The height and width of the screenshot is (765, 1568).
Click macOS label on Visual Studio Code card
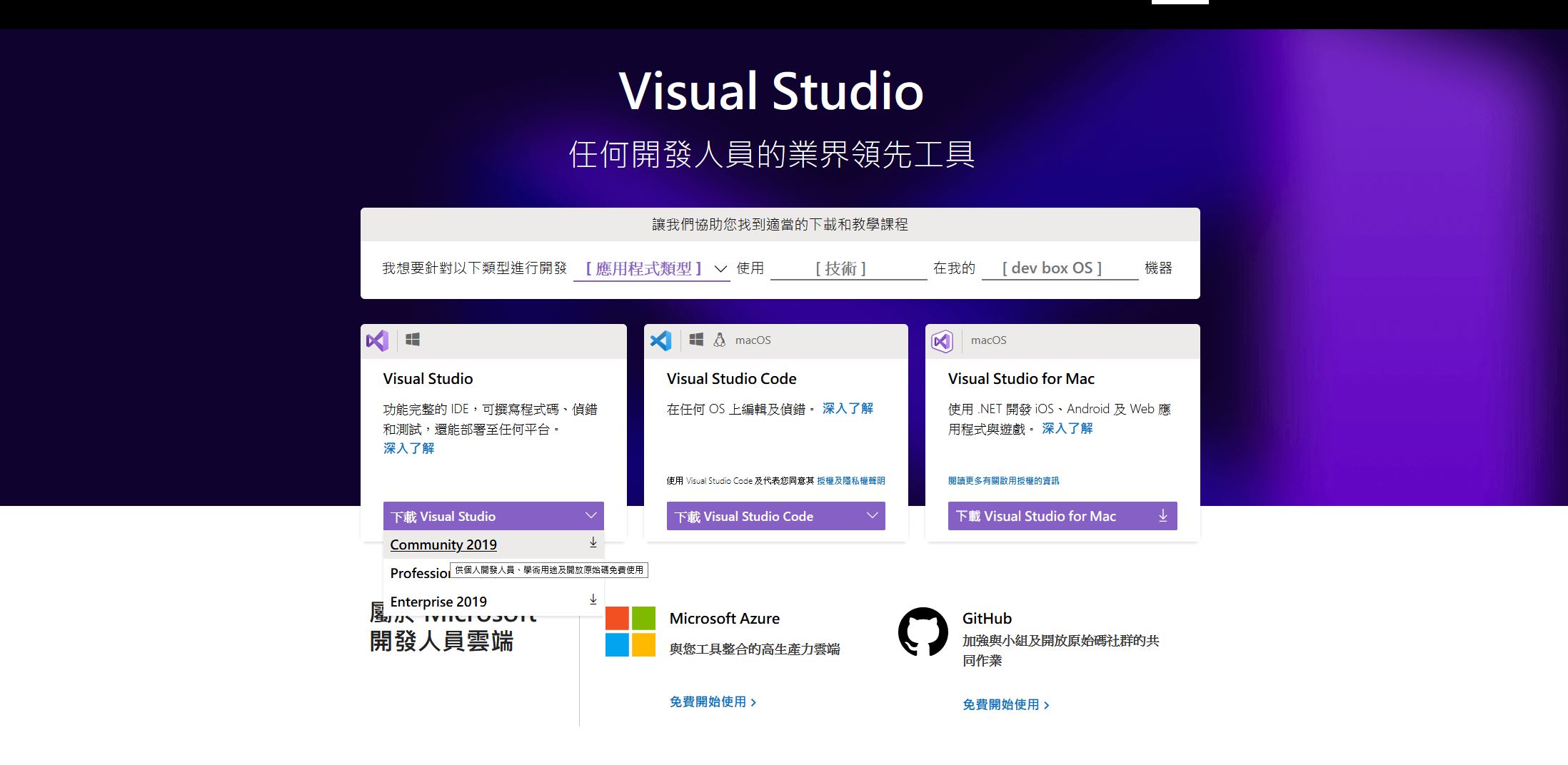[x=753, y=340]
